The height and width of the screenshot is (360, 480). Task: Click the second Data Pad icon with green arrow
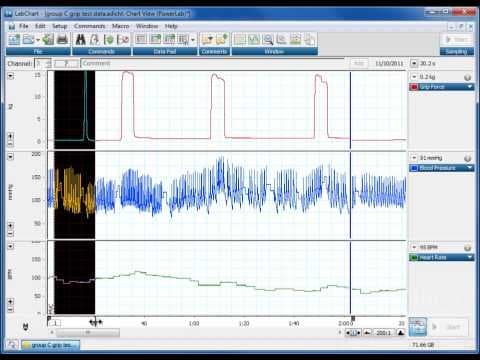point(155,40)
